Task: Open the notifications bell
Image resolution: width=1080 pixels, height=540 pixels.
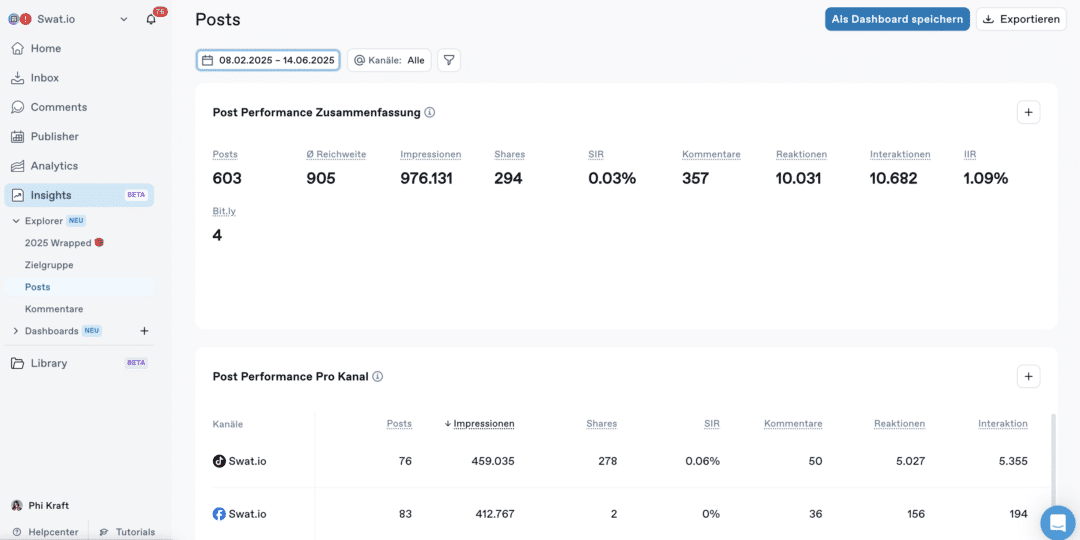Action: click(x=152, y=19)
